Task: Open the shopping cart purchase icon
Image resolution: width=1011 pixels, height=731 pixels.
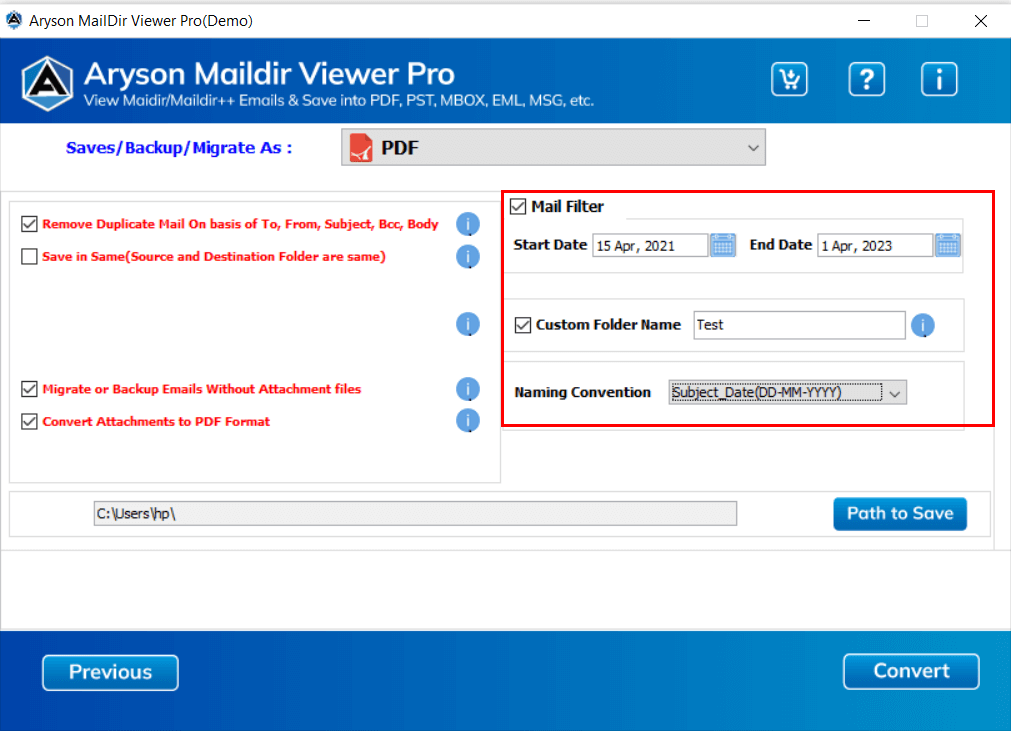Action: (789, 79)
